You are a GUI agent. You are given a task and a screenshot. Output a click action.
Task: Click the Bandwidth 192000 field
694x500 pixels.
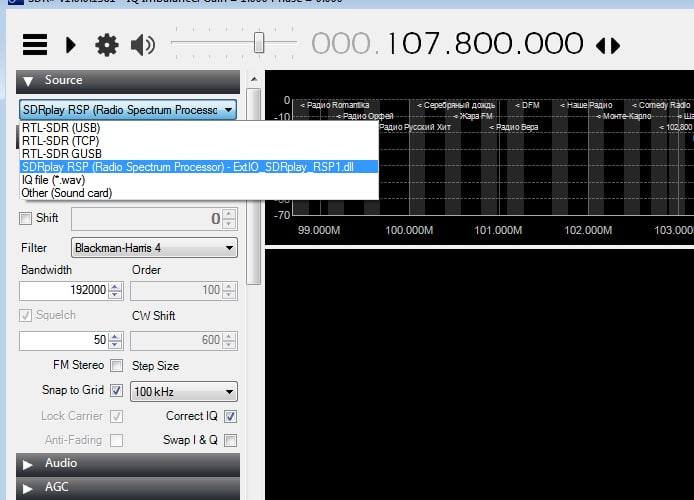pyautogui.click(x=63, y=290)
